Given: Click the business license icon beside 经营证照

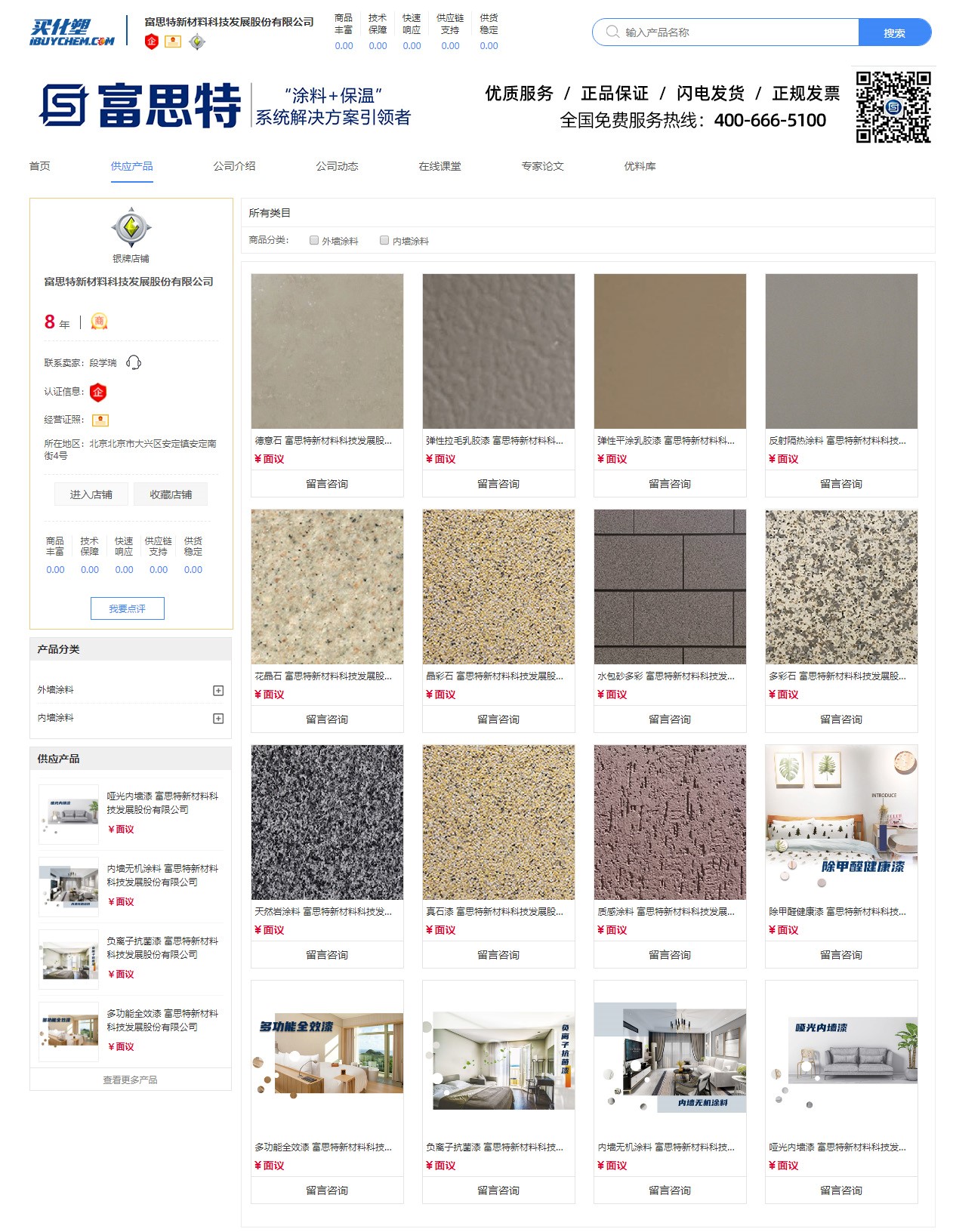Looking at the screenshot, I should pos(100,420).
